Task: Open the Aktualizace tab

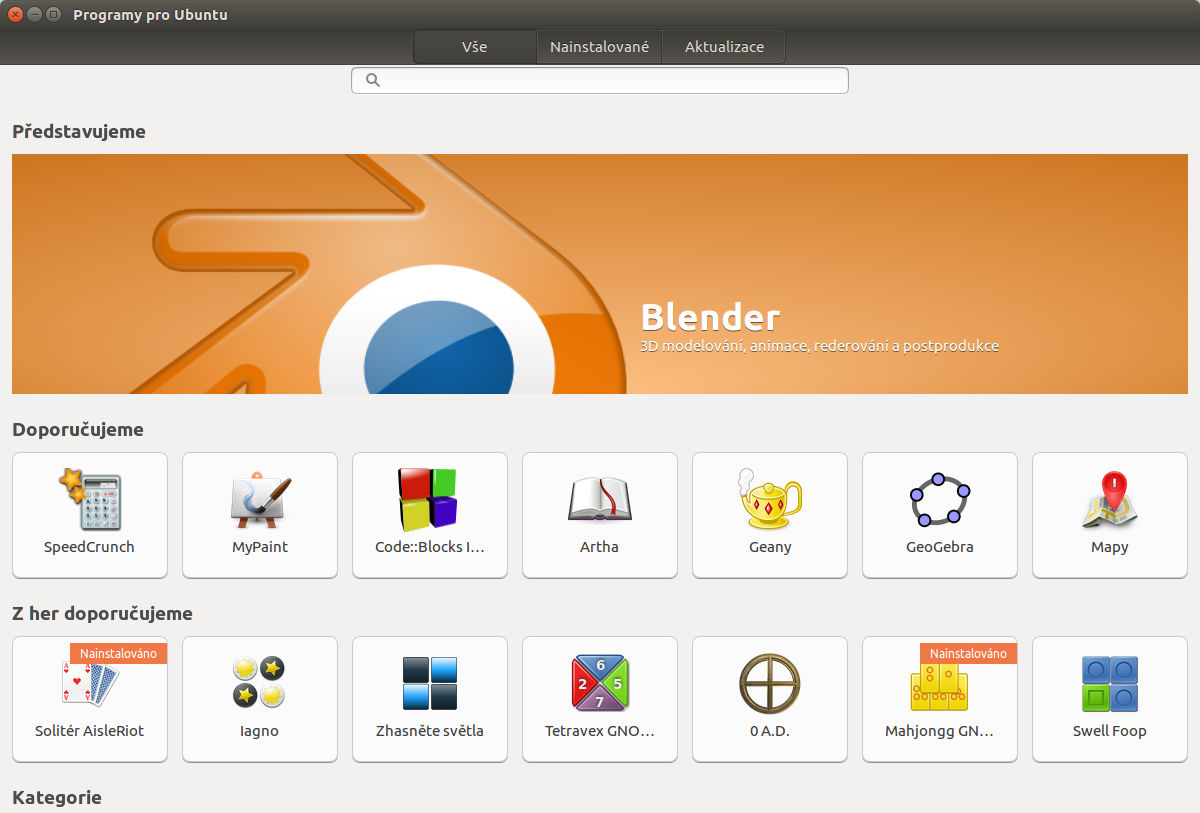Action: (724, 47)
